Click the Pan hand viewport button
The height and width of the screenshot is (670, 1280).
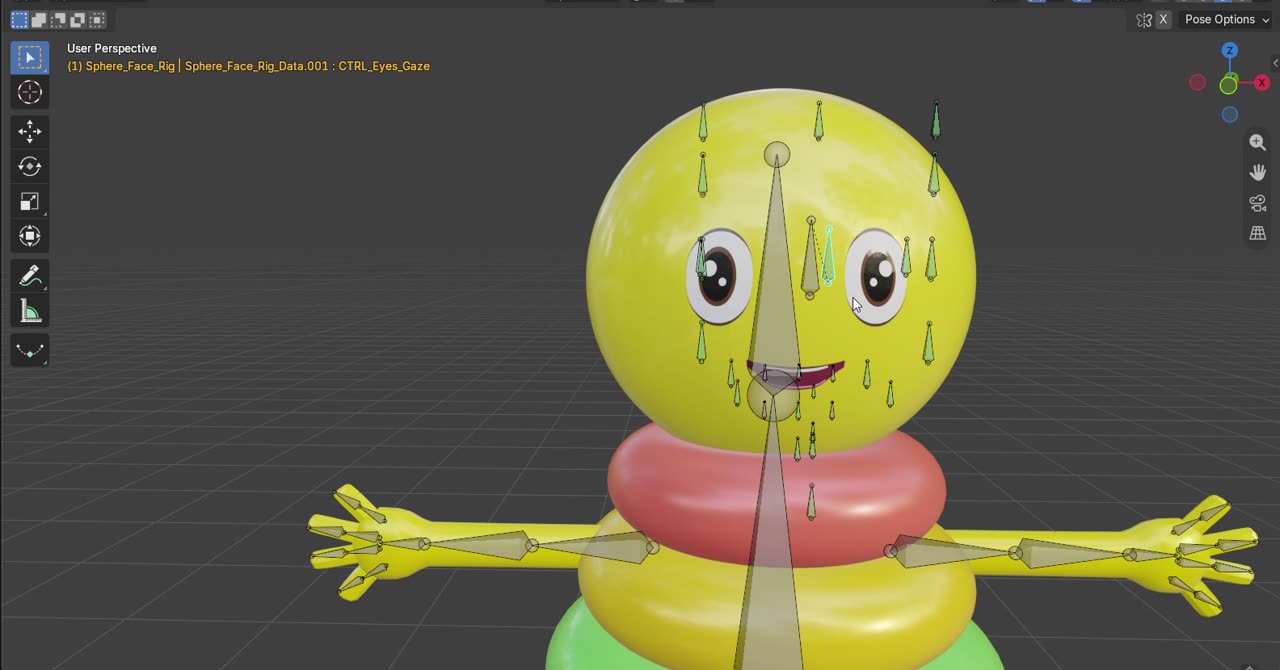pos(1258,173)
